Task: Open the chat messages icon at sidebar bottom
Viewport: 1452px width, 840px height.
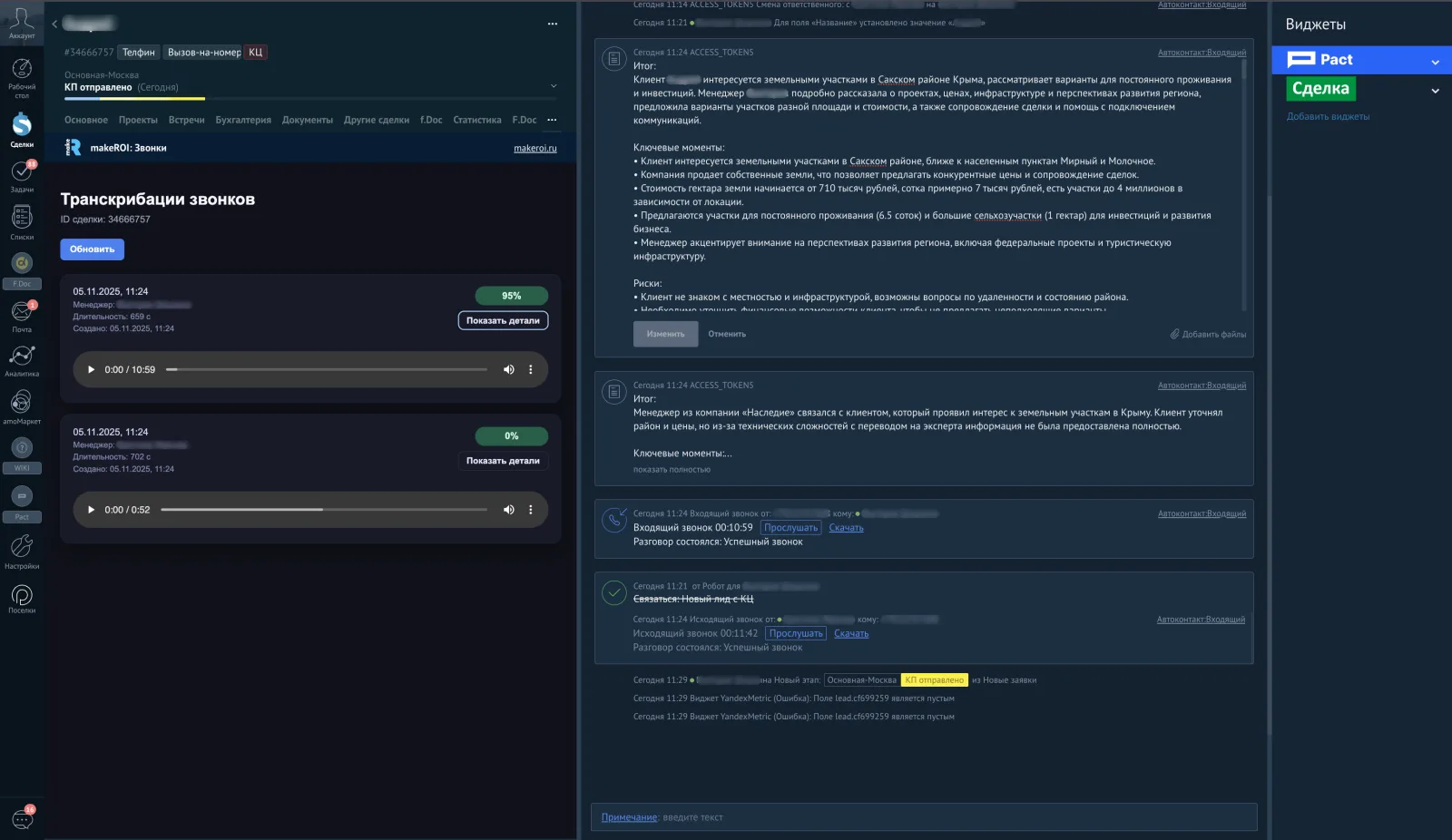Action: (x=22, y=819)
